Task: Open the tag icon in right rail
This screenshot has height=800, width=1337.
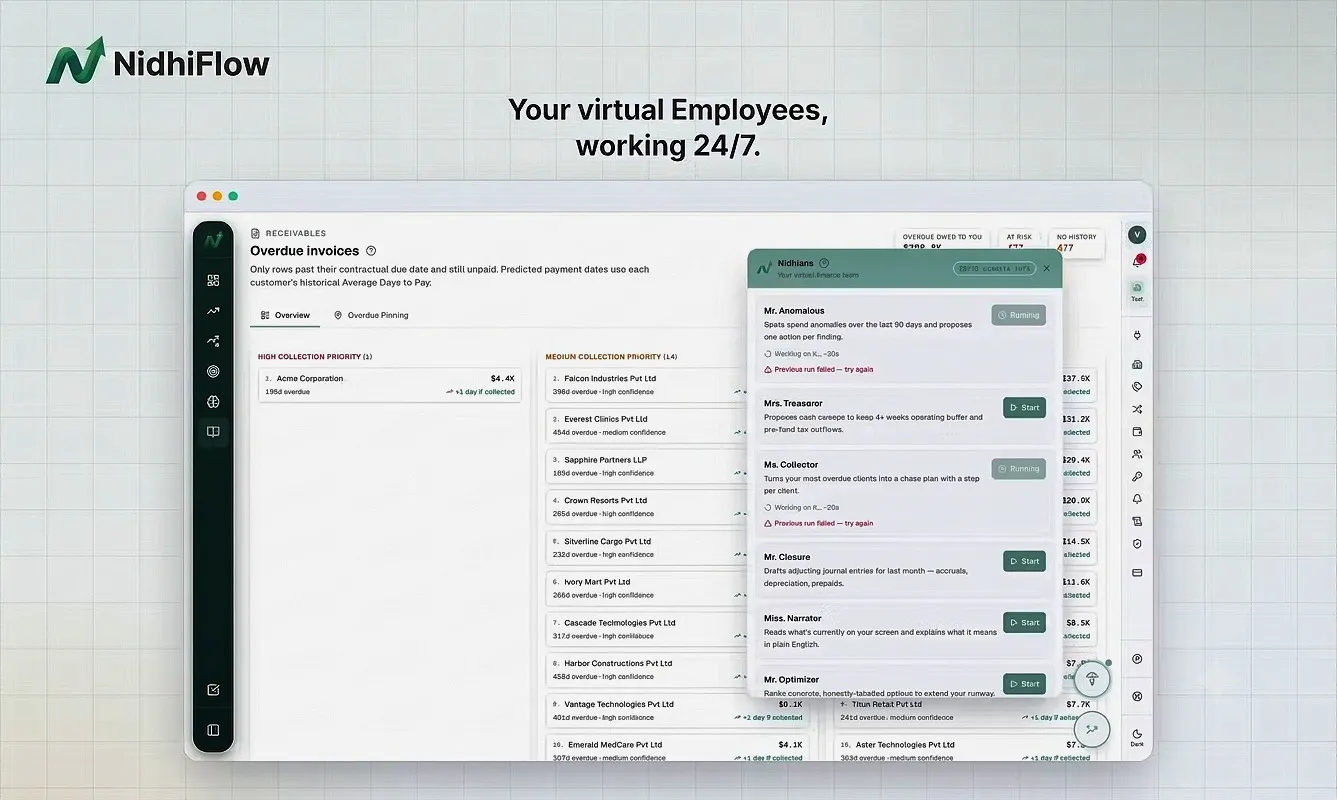Action: pos(1137,387)
